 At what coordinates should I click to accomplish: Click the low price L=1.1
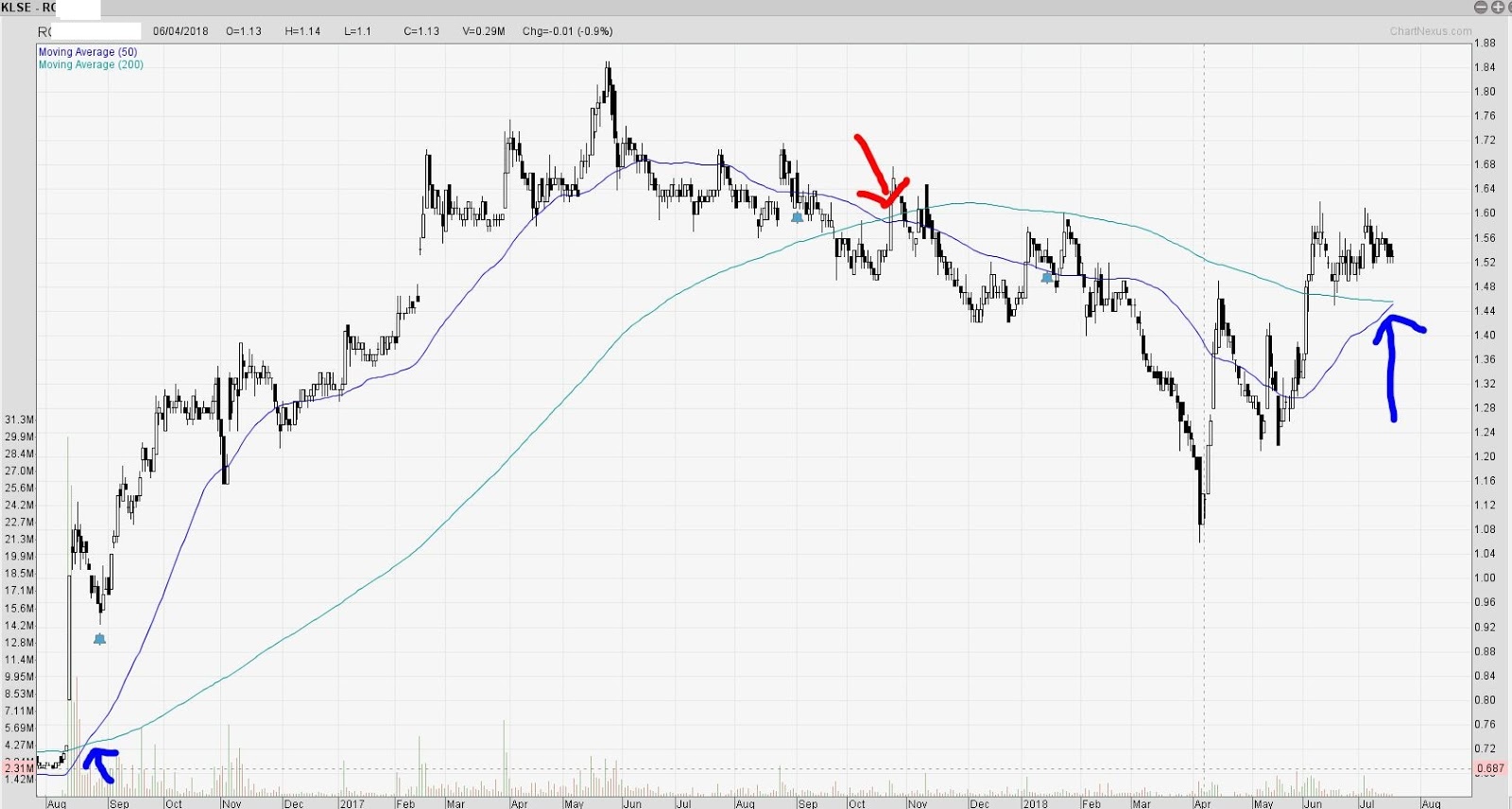[357, 31]
